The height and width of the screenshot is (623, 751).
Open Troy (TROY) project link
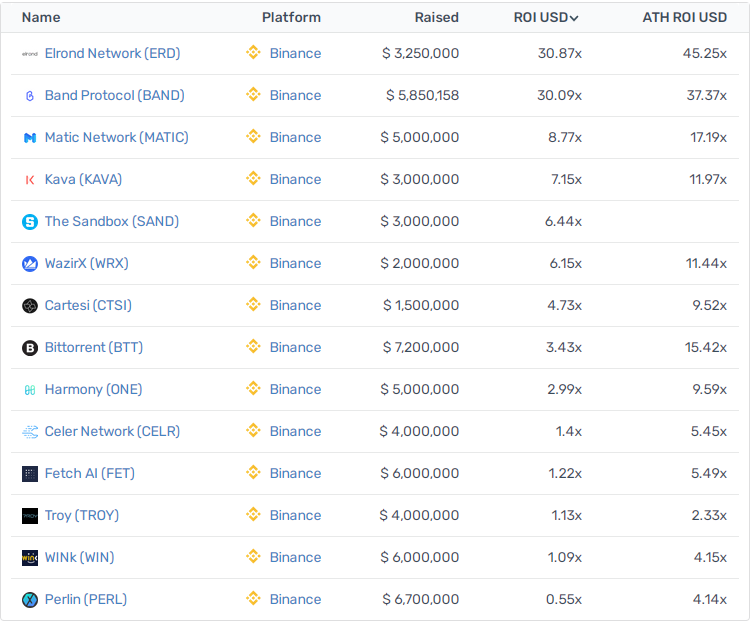82,516
